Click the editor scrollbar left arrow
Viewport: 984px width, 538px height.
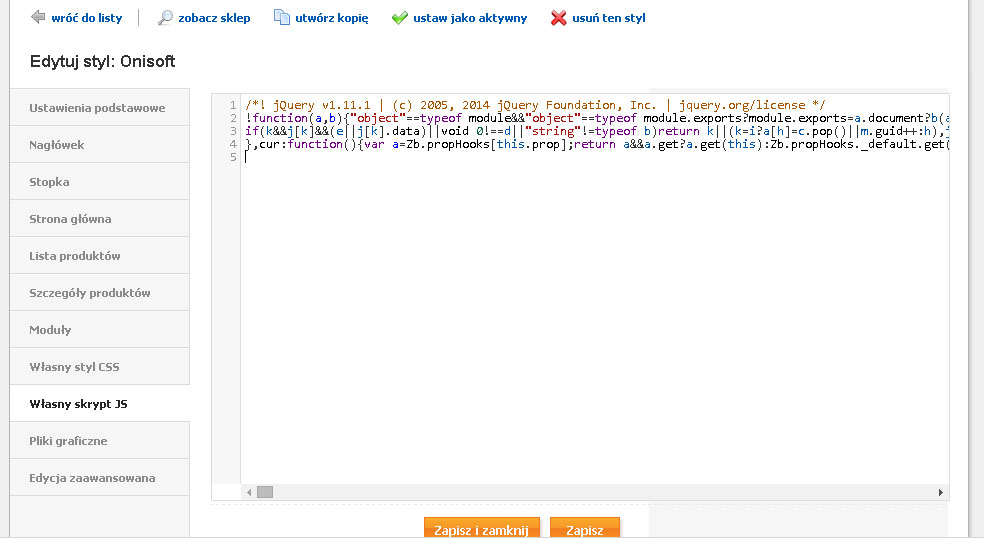(x=249, y=492)
